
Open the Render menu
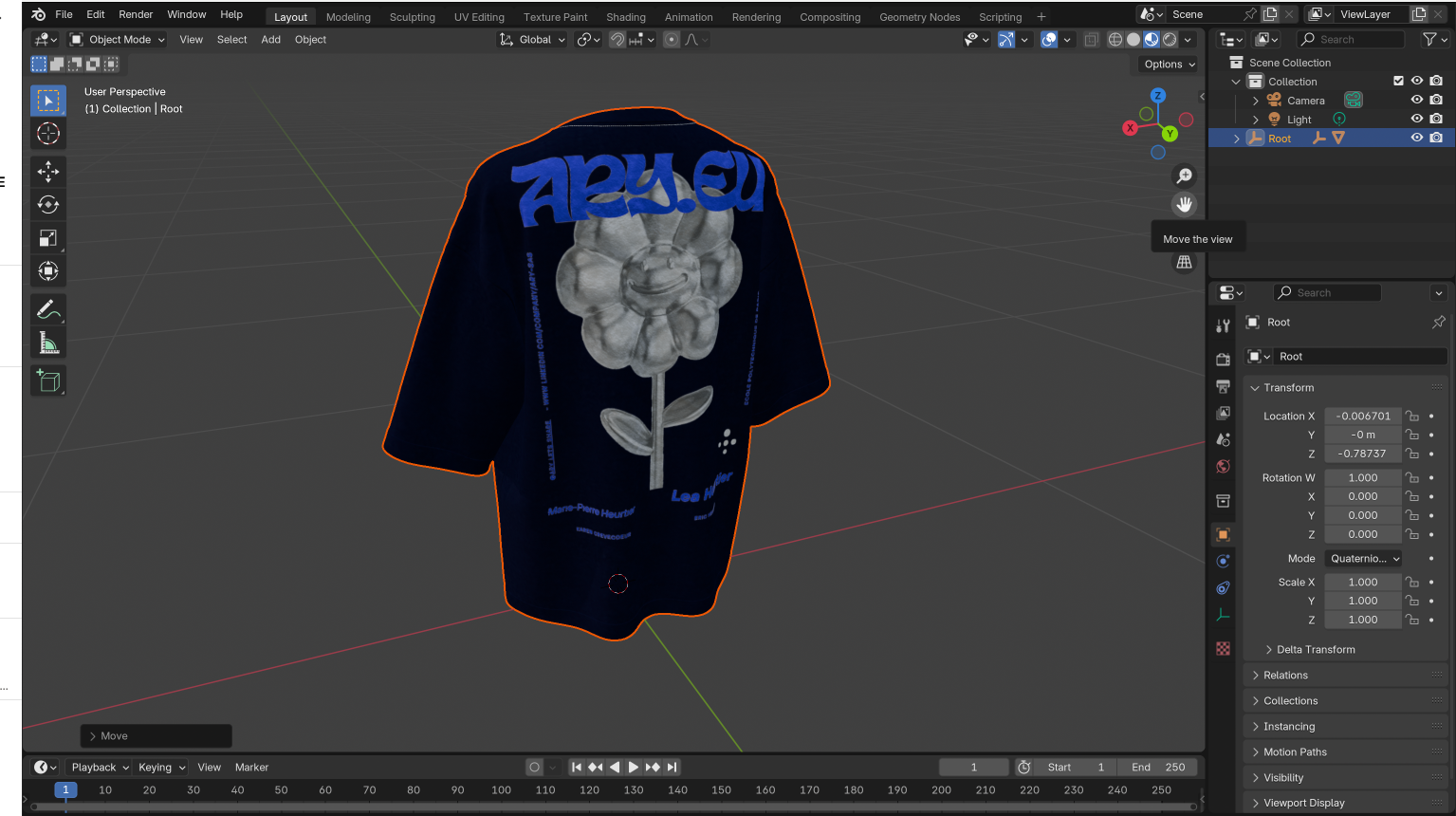pyautogui.click(x=136, y=14)
